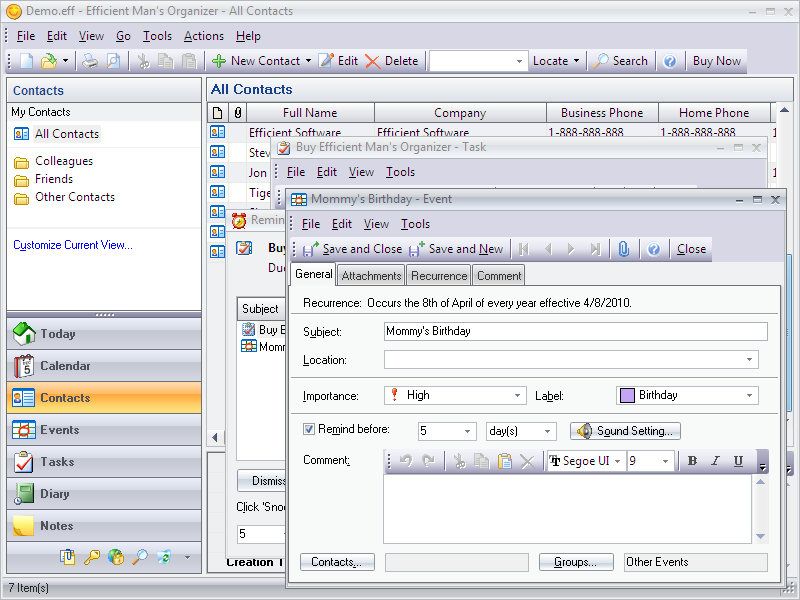Uncheck the Remind before checkbox
Image resolution: width=800 pixels, height=600 pixels.
309,430
